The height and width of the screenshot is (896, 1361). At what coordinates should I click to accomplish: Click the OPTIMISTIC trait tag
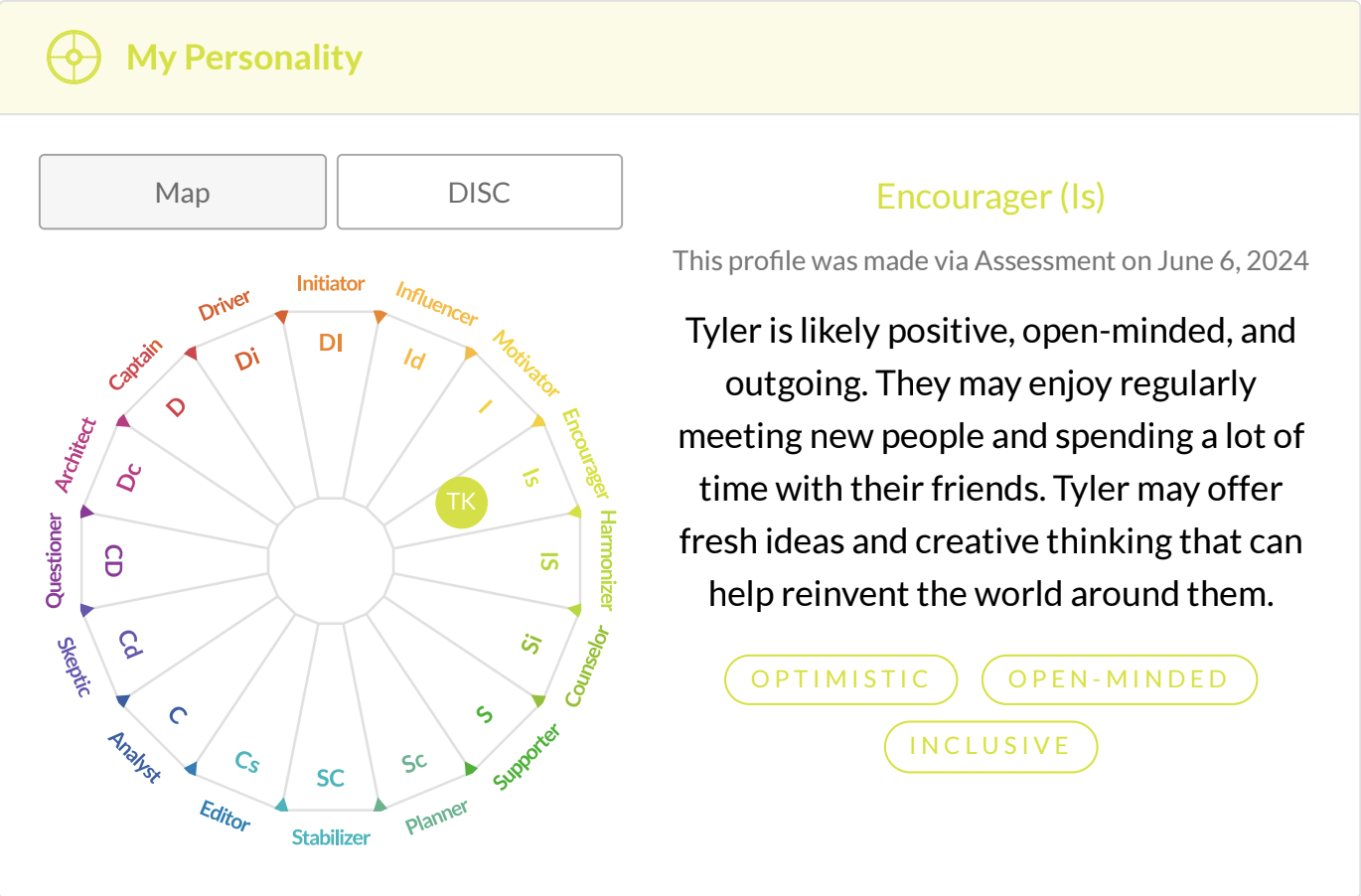pyautogui.click(x=840, y=679)
